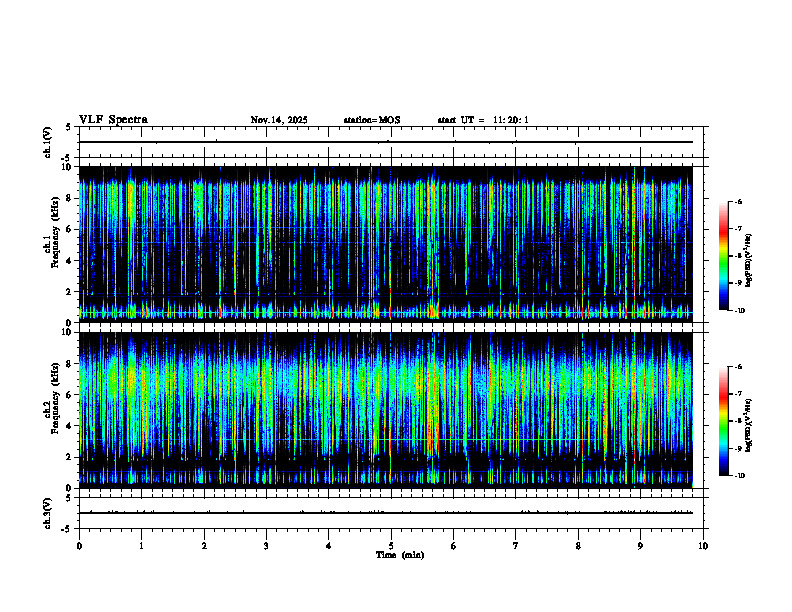Viewport: 792px width, 612px height.
Task: Click inside the ch.2 spectrogram panel
Action: click(386, 410)
